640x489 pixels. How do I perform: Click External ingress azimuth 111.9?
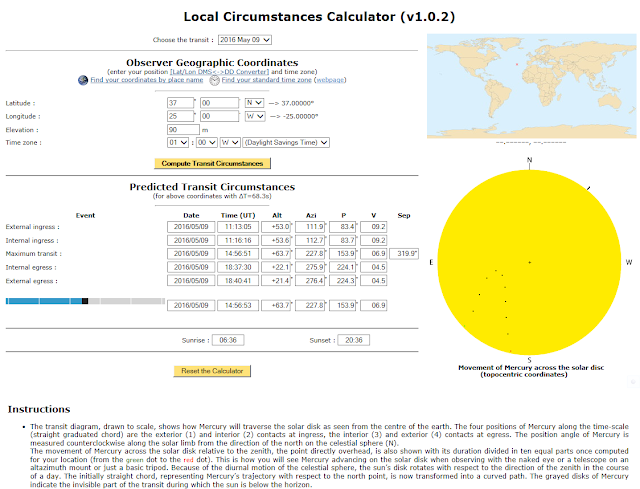pyautogui.click(x=310, y=227)
